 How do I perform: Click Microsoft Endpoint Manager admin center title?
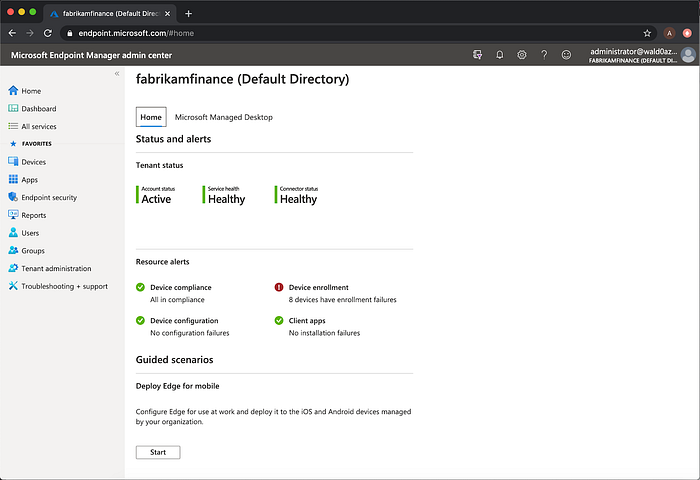pyautogui.click(x=92, y=55)
